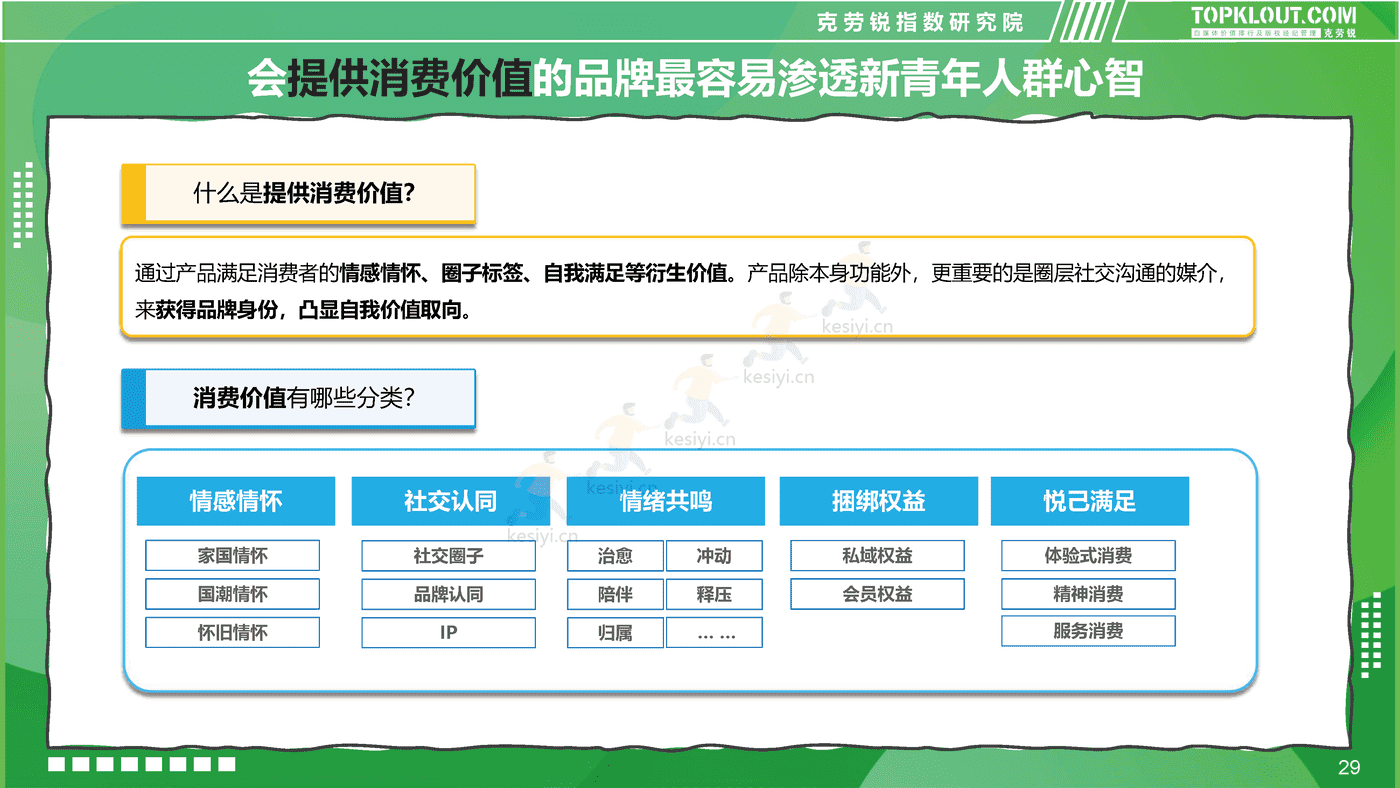Viewport: 1400px width, 788px height.
Task: Select the 品牌认同 box
Action: tap(448, 594)
